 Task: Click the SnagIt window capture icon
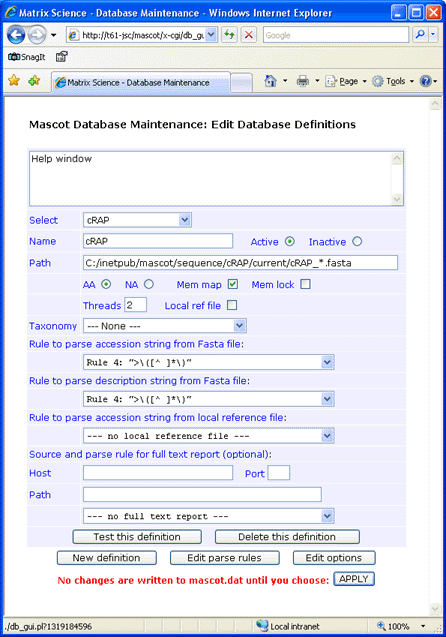[x=61, y=57]
